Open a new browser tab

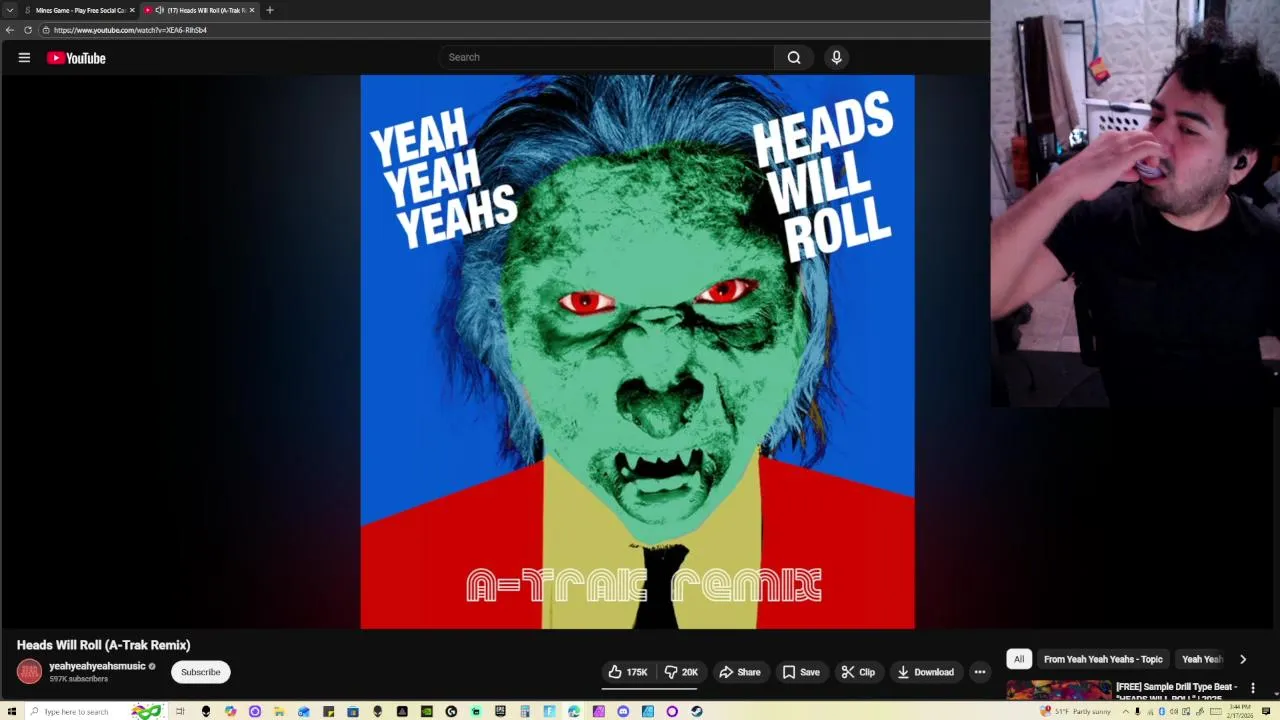pyautogui.click(x=270, y=10)
